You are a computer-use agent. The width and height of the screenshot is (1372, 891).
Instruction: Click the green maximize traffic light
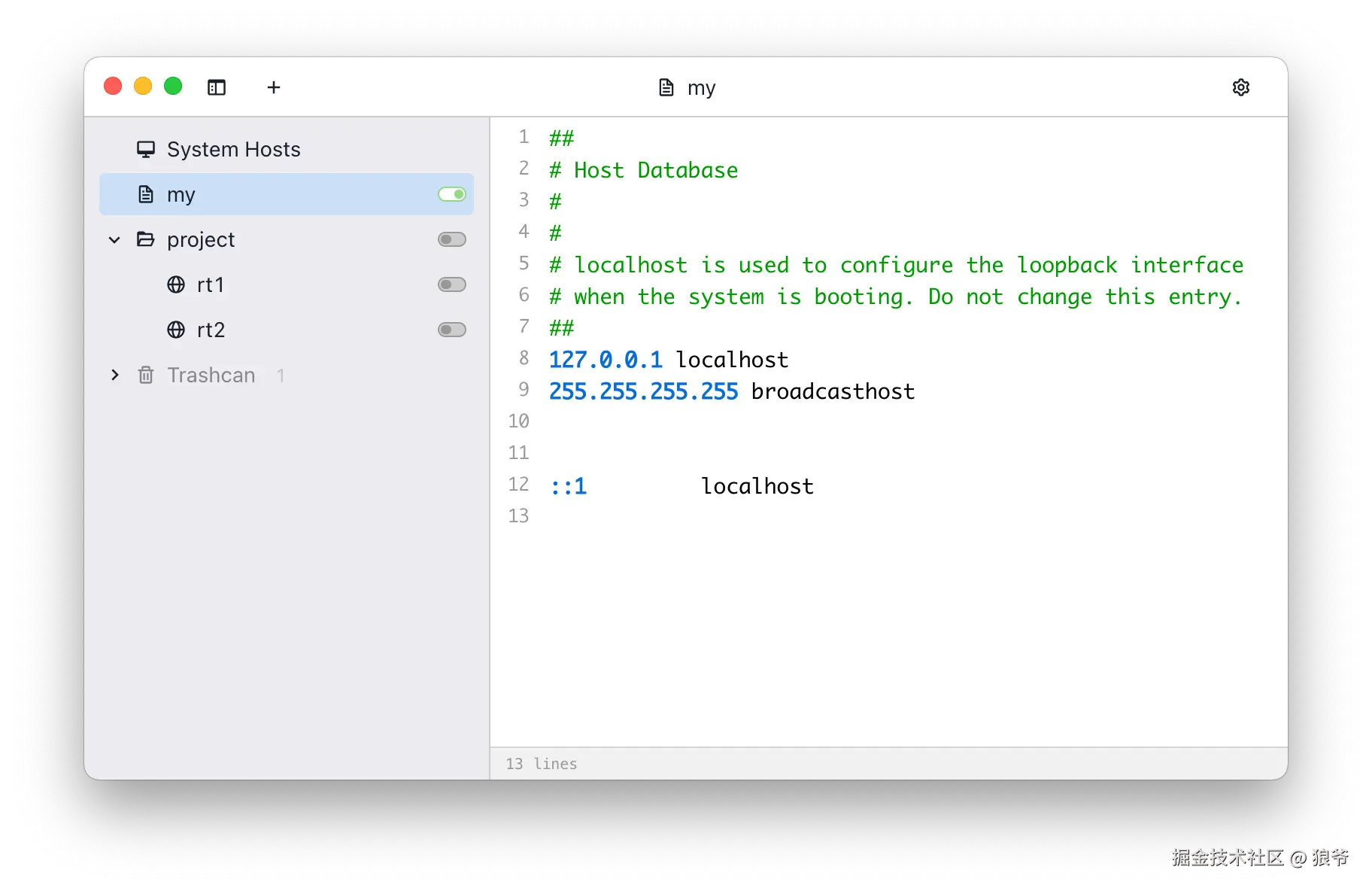click(173, 86)
